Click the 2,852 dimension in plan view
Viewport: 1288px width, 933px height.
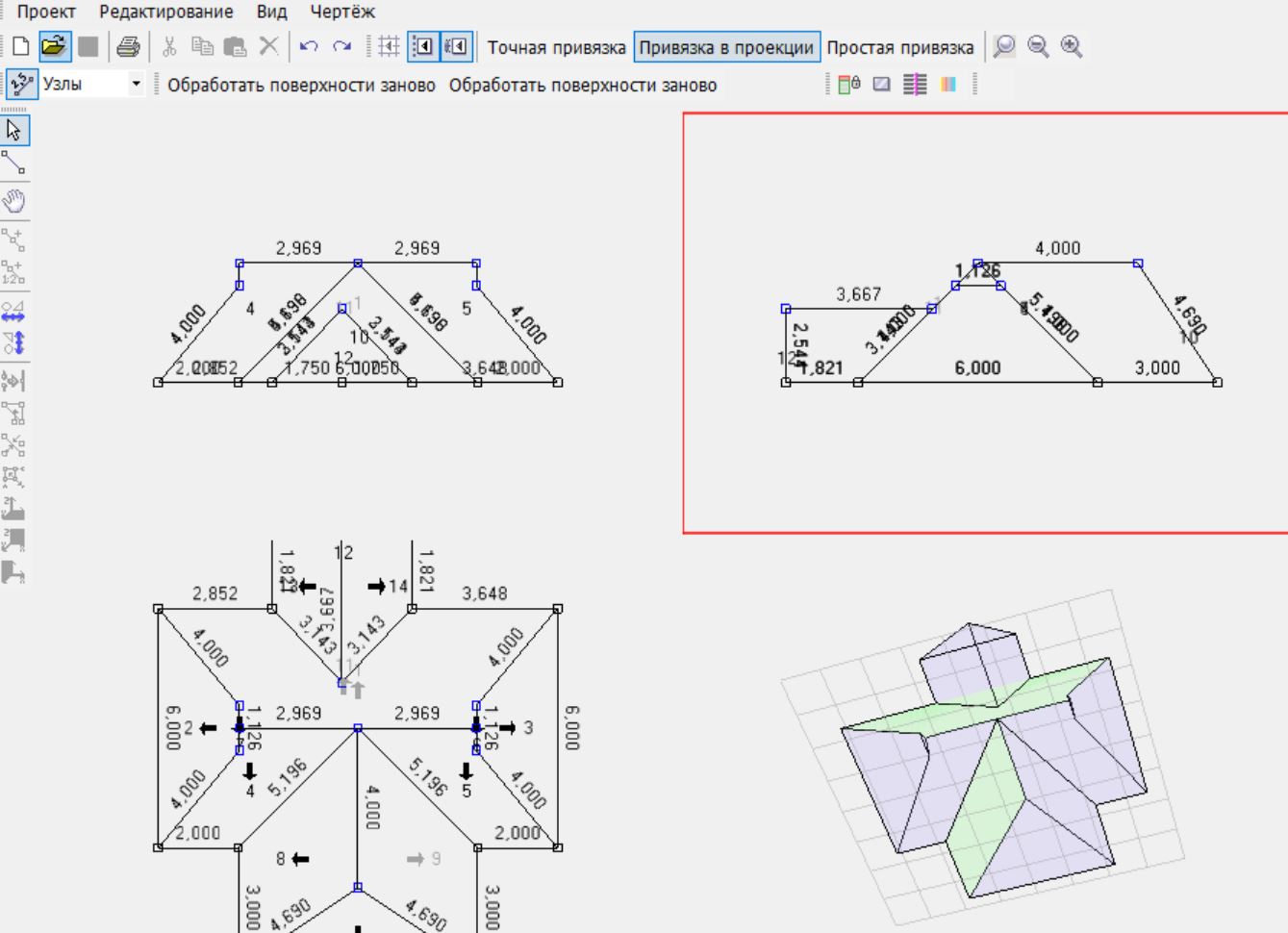pyautogui.click(x=215, y=593)
